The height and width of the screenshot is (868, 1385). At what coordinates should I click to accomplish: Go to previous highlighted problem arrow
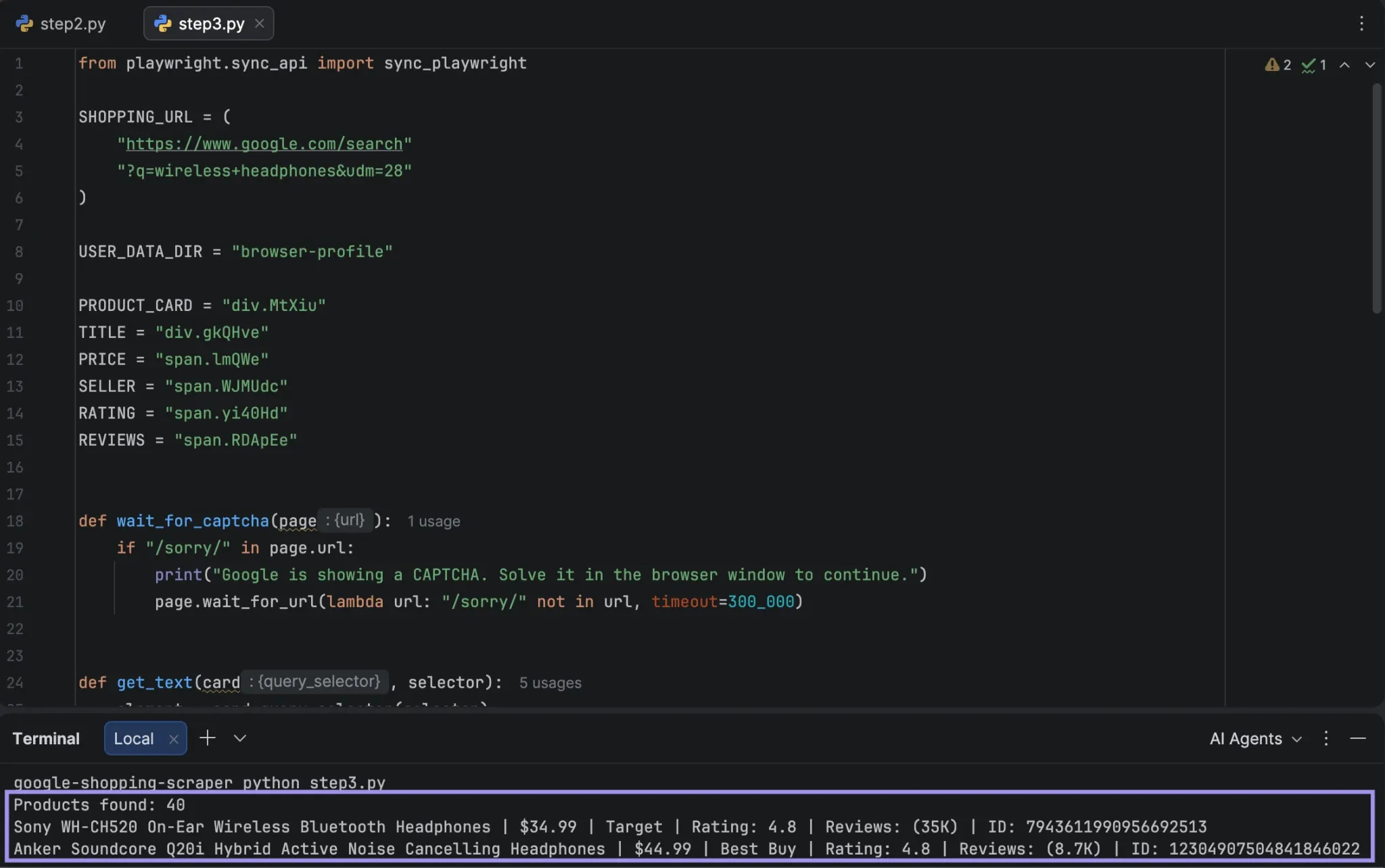click(1344, 65)
